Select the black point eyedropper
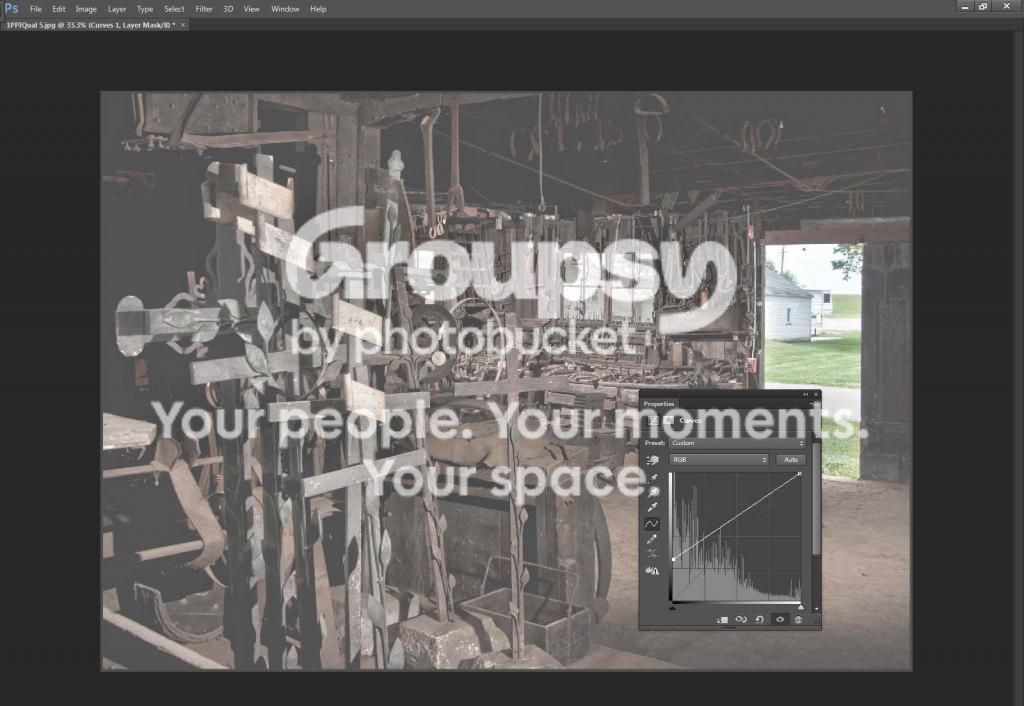The width and height of the screenshot is (1024, 706). 652,478
